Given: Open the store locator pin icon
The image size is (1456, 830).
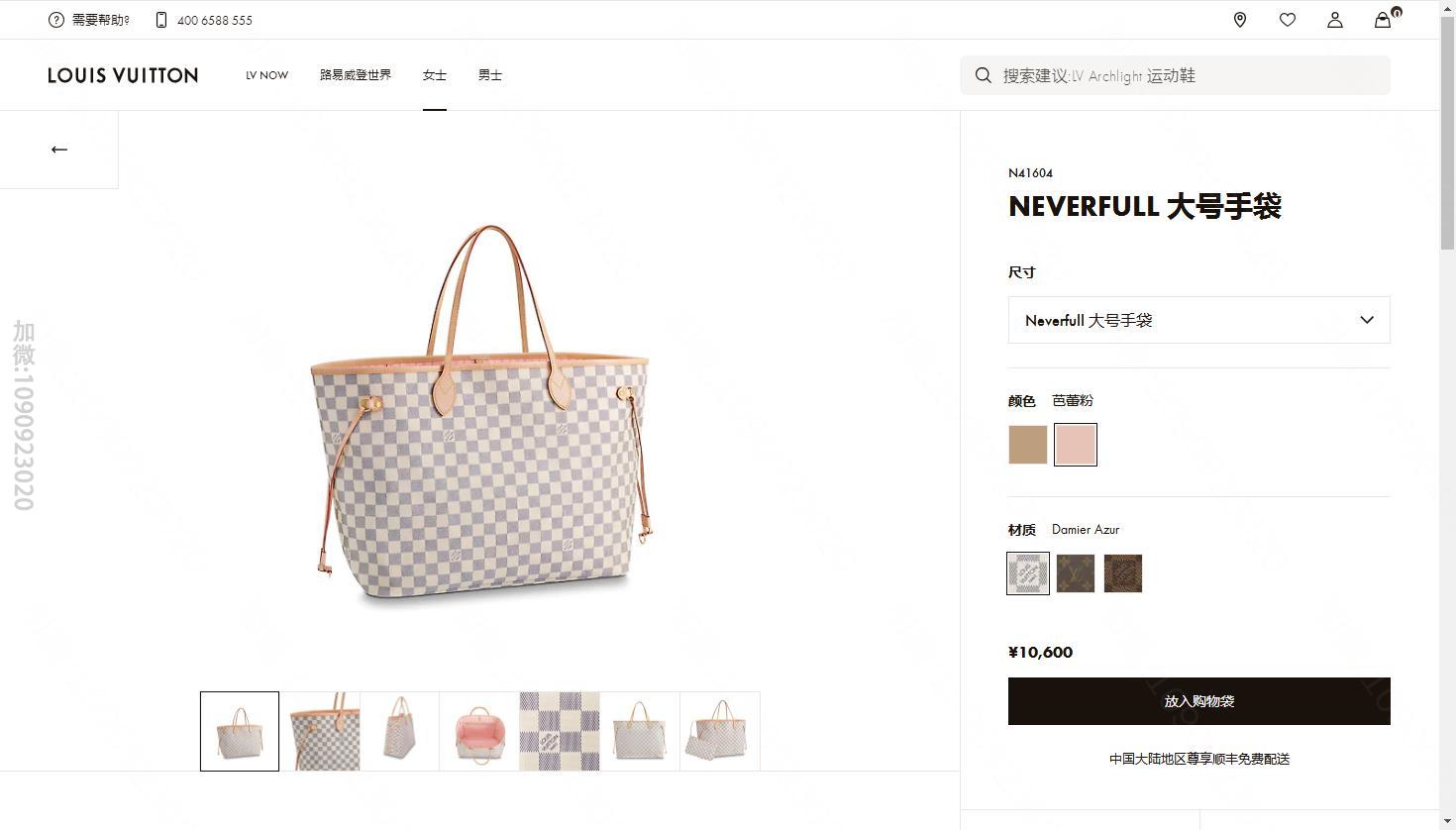Looking at the screenshot, I should click(x=1240, y=20).
